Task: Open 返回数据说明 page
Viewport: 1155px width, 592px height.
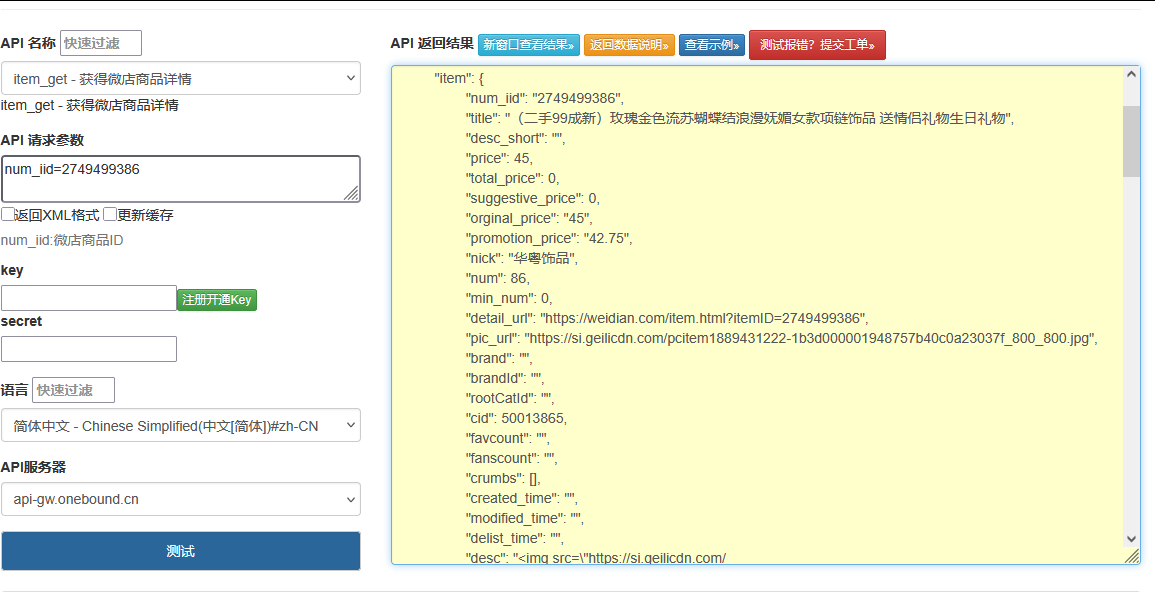Action: [629, 45]
